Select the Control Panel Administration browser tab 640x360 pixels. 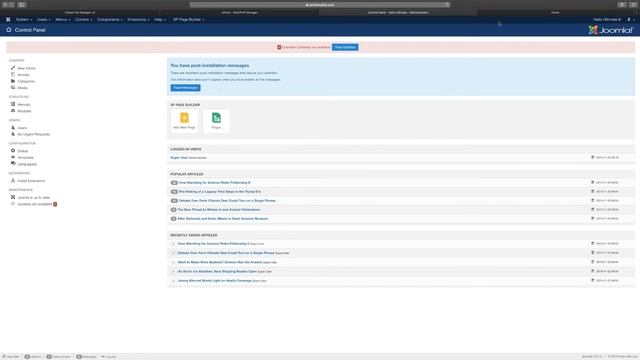coord(398,13)
